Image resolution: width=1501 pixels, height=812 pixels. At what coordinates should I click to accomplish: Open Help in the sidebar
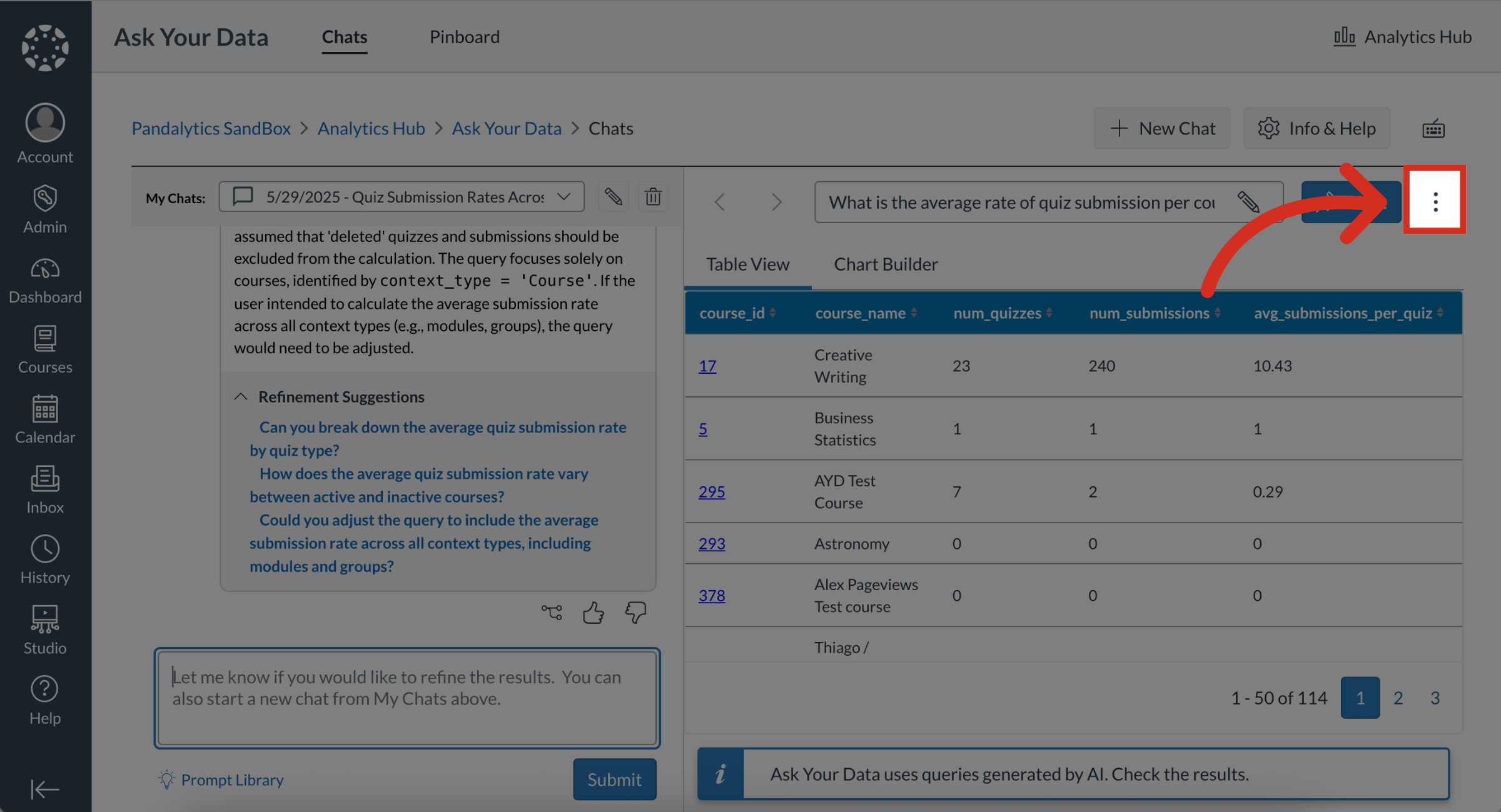(45, 701)
